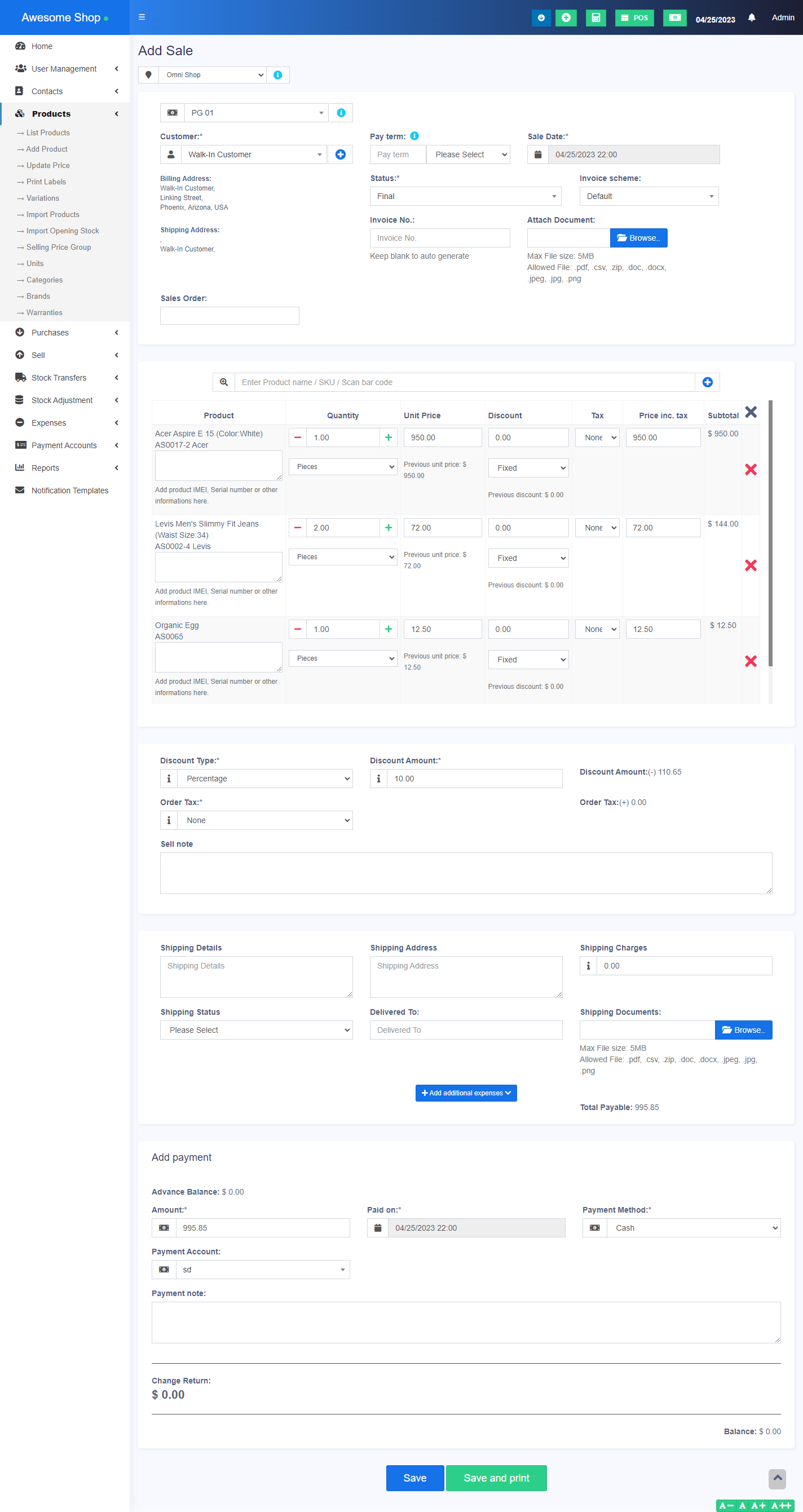The height and width of the screenshot is (1512, 803).
Task: Click the add new customer plus icon
Action: (341, 154)
